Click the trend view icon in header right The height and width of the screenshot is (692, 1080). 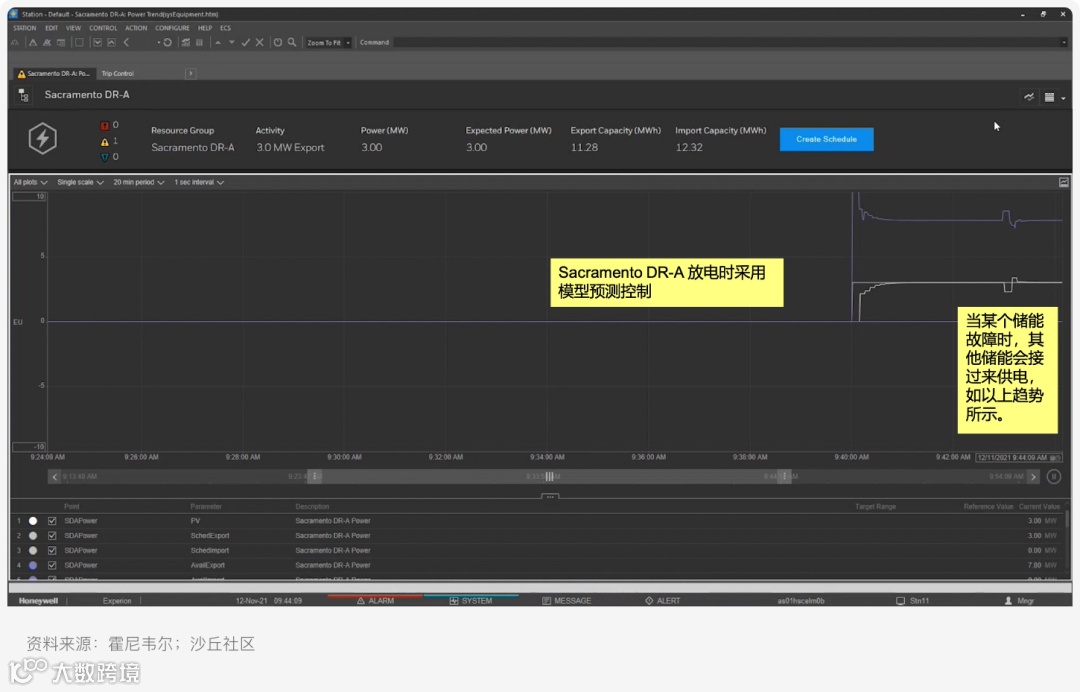click(1029, 97)
